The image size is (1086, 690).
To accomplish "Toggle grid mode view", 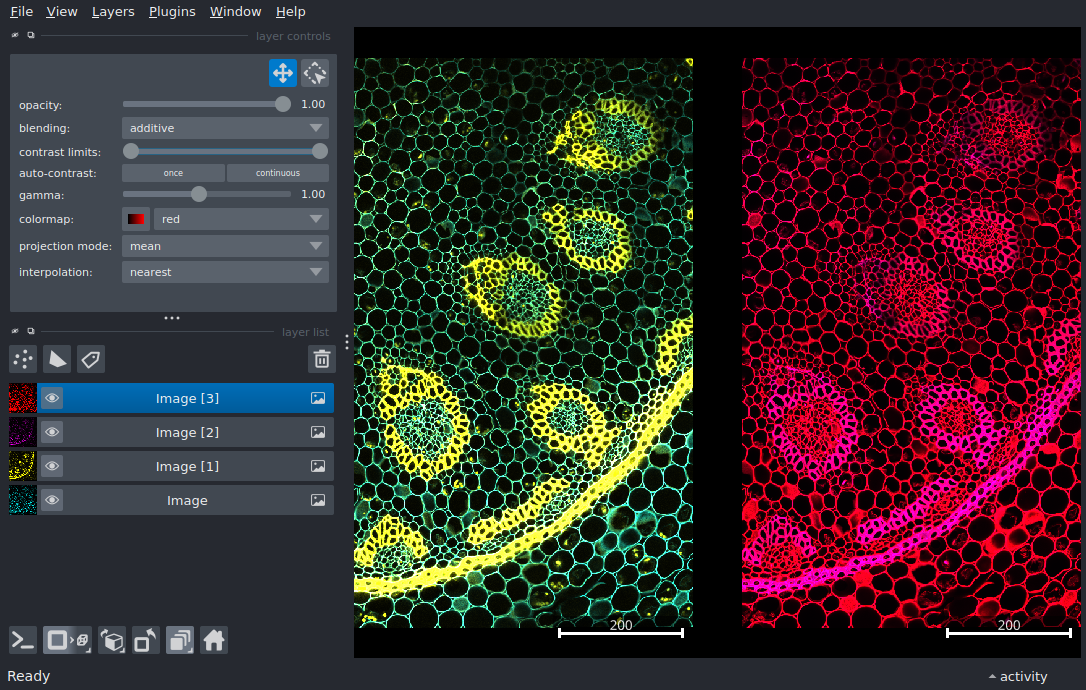I will [180, 640].
